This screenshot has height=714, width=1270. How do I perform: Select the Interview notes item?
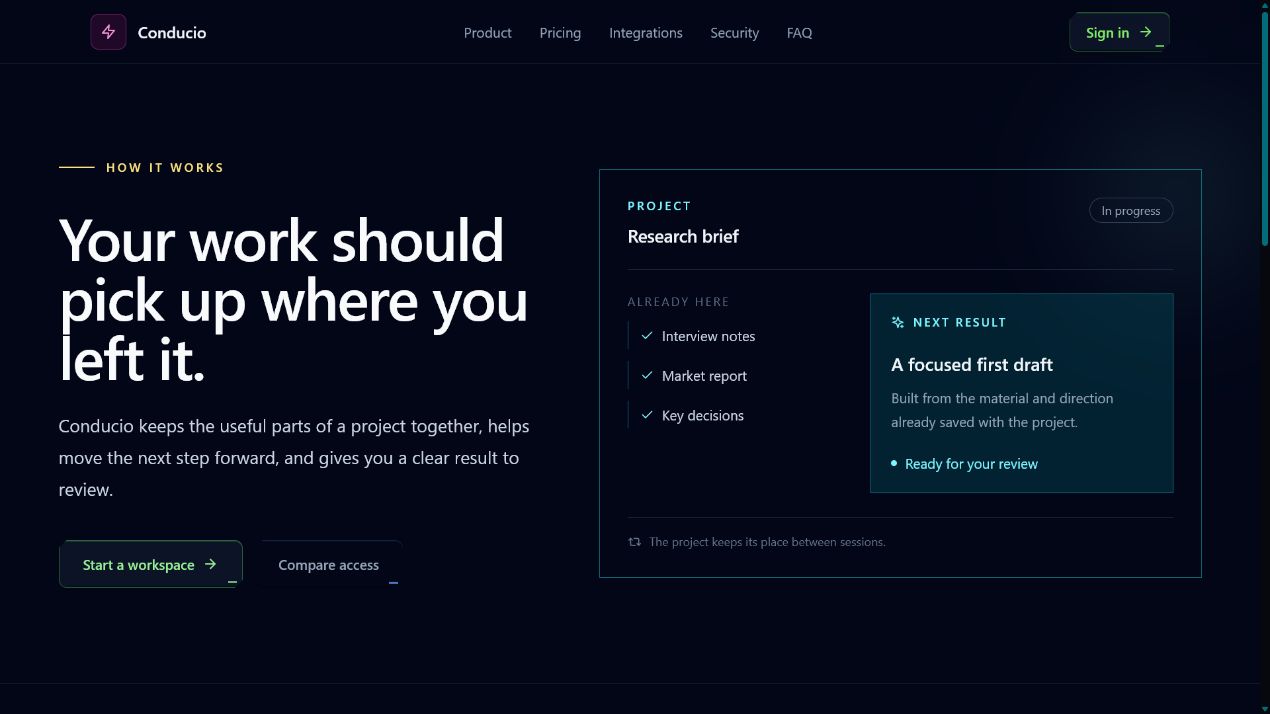click(692, 336)
